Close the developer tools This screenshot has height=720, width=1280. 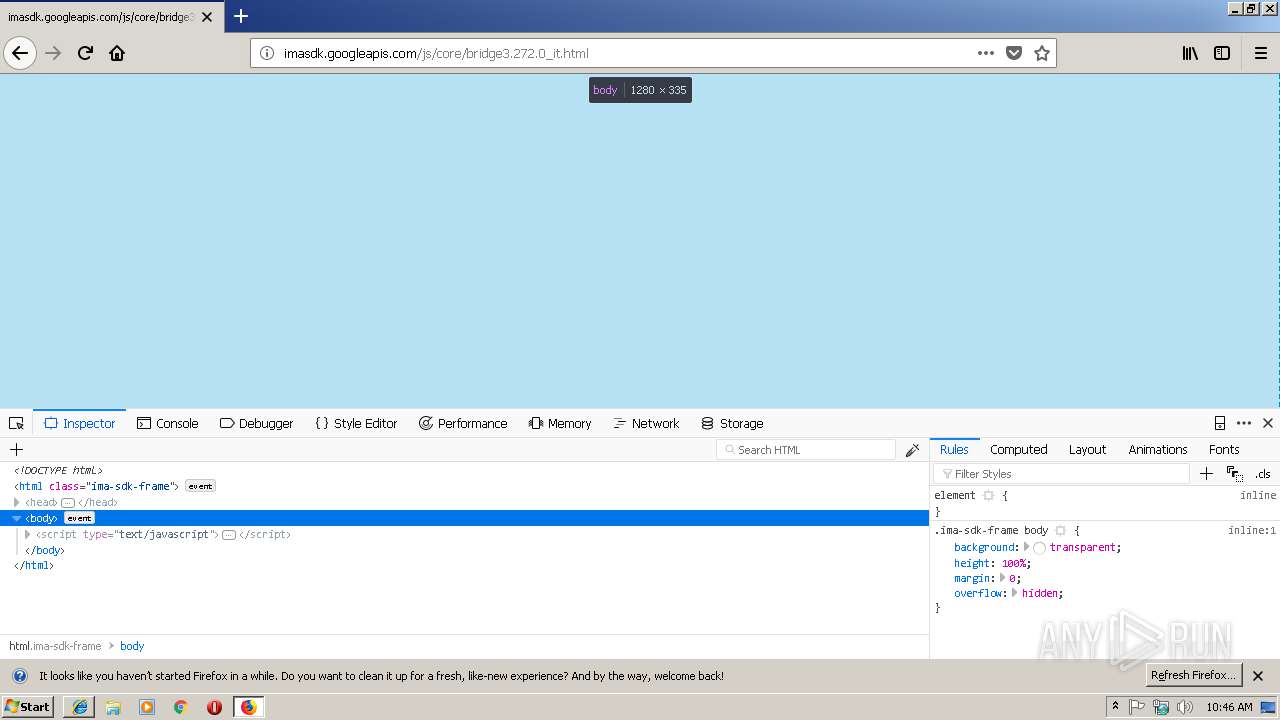pos(1268,423)
